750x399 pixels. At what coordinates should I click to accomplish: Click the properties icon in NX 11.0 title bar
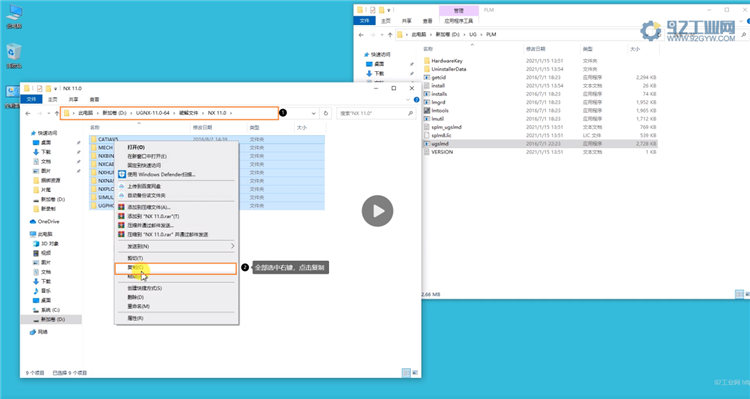click(x=39, y=89)
